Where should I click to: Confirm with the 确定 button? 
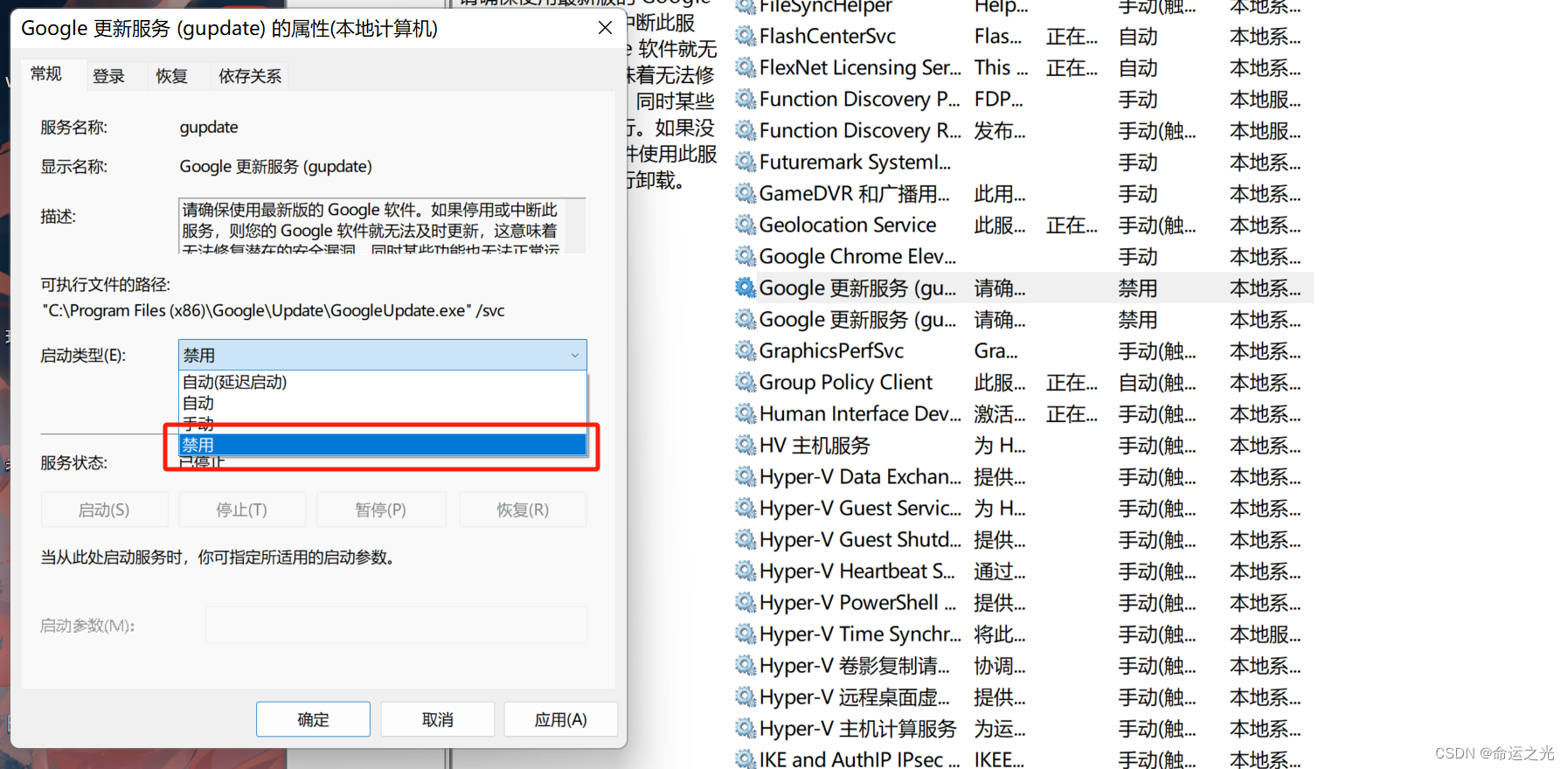tap(313, 719)
